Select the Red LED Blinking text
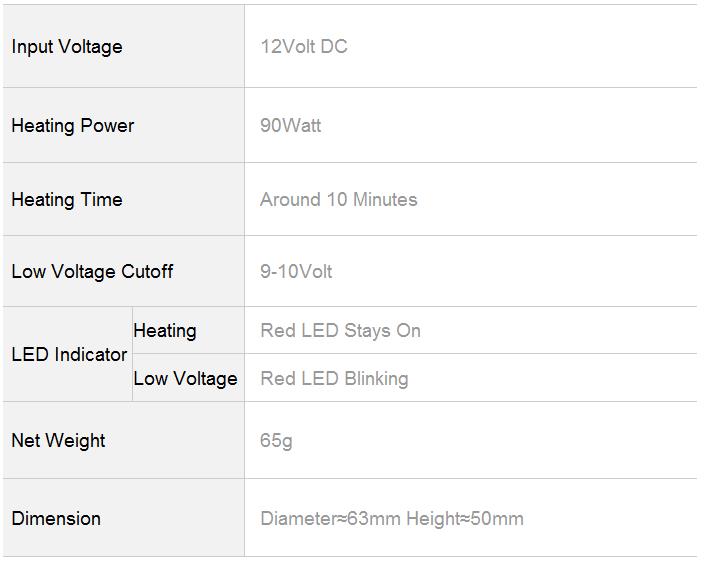 pos(335,379)
